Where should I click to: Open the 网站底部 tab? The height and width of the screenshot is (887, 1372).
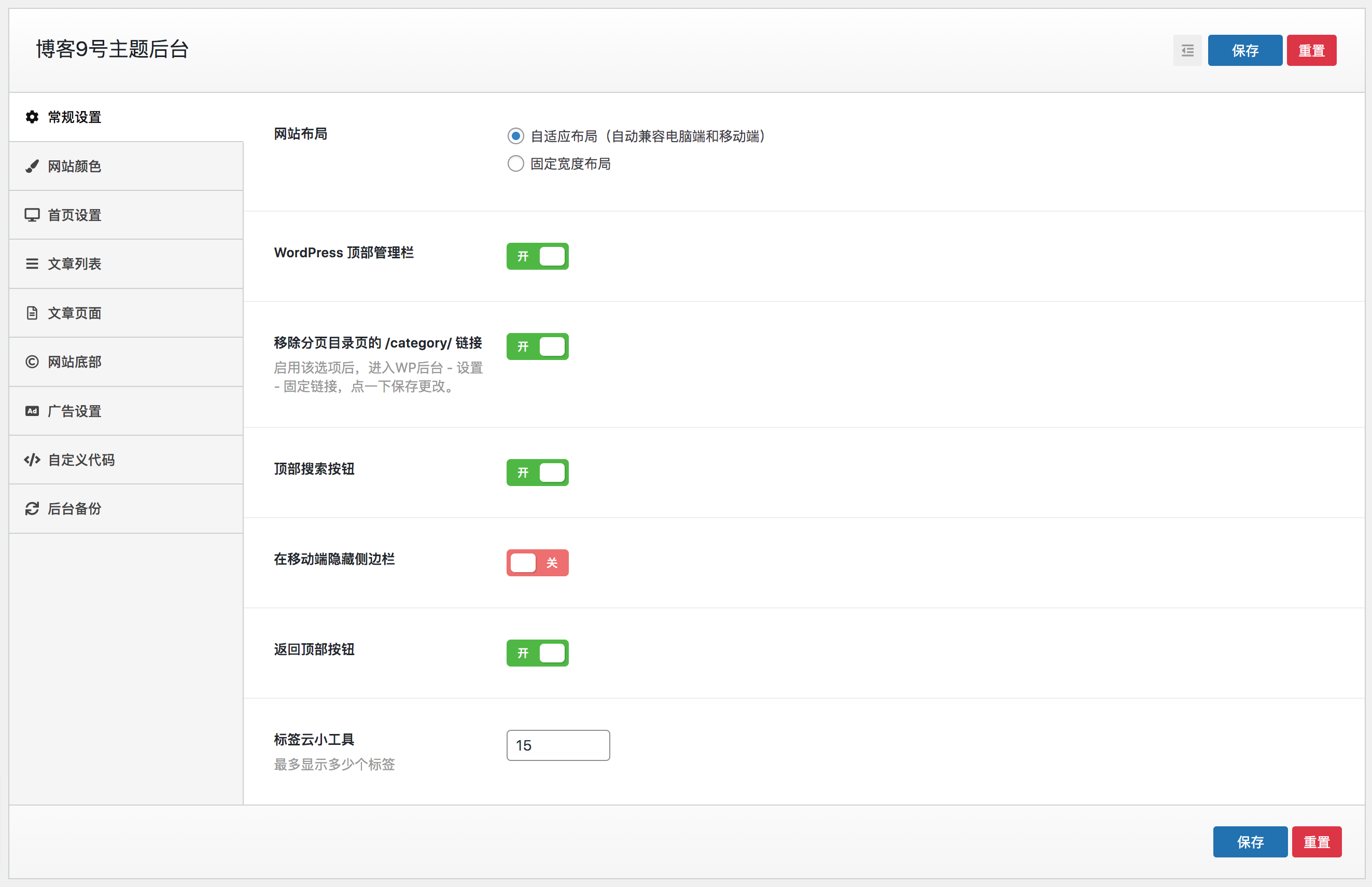(x=126, y=362)
